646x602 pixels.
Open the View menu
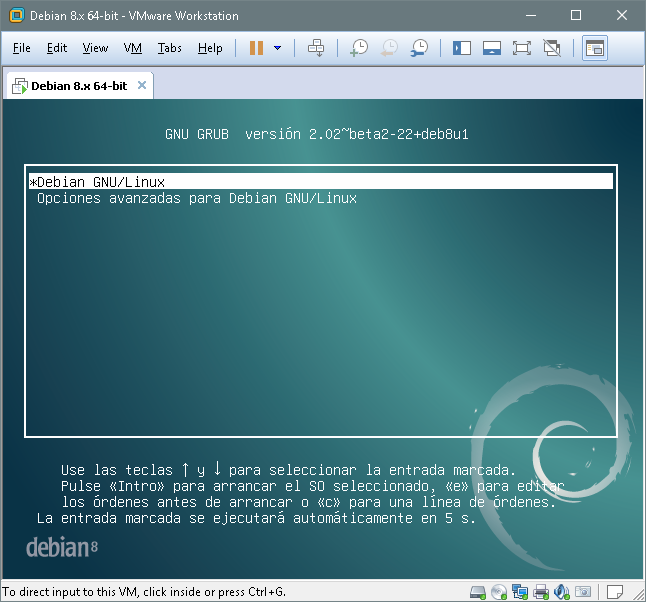tap(95, 48)
